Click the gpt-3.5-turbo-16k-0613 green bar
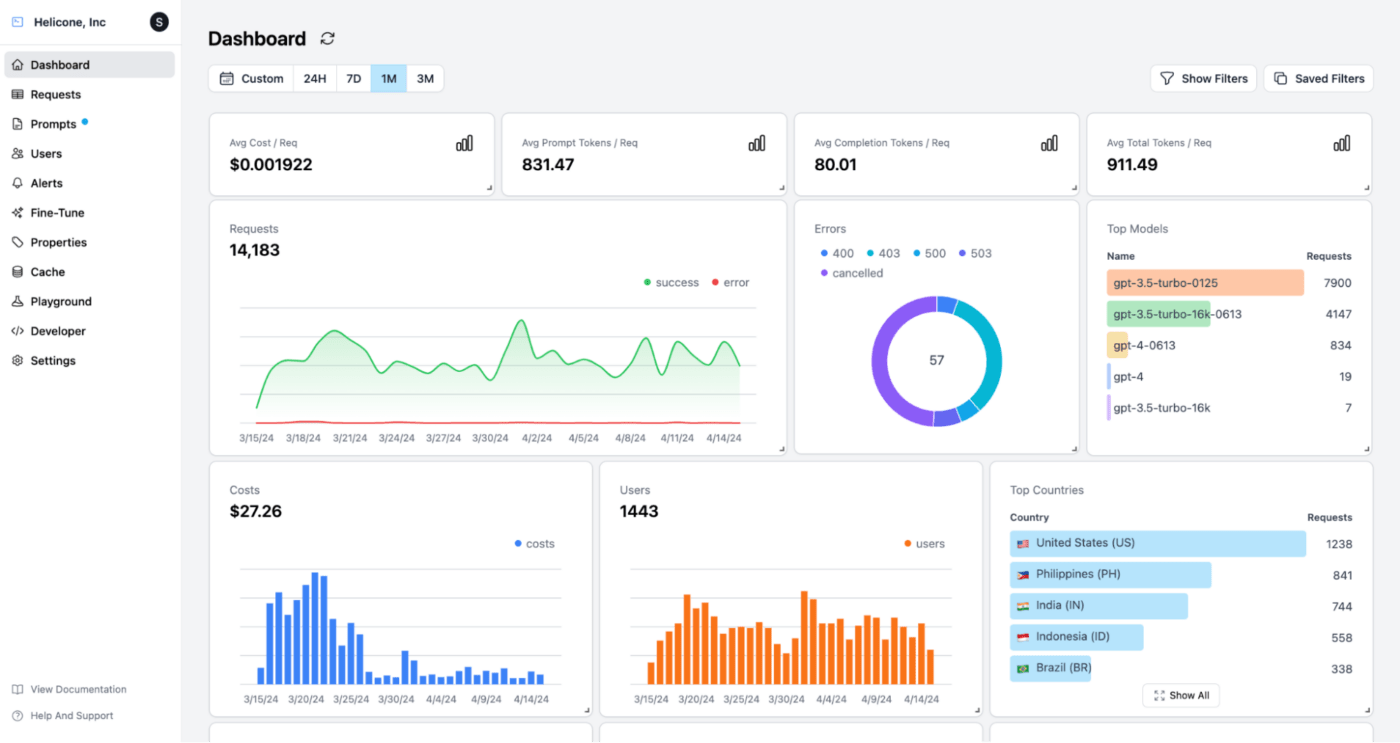 pyautogui.click(x=1159, y=314)
